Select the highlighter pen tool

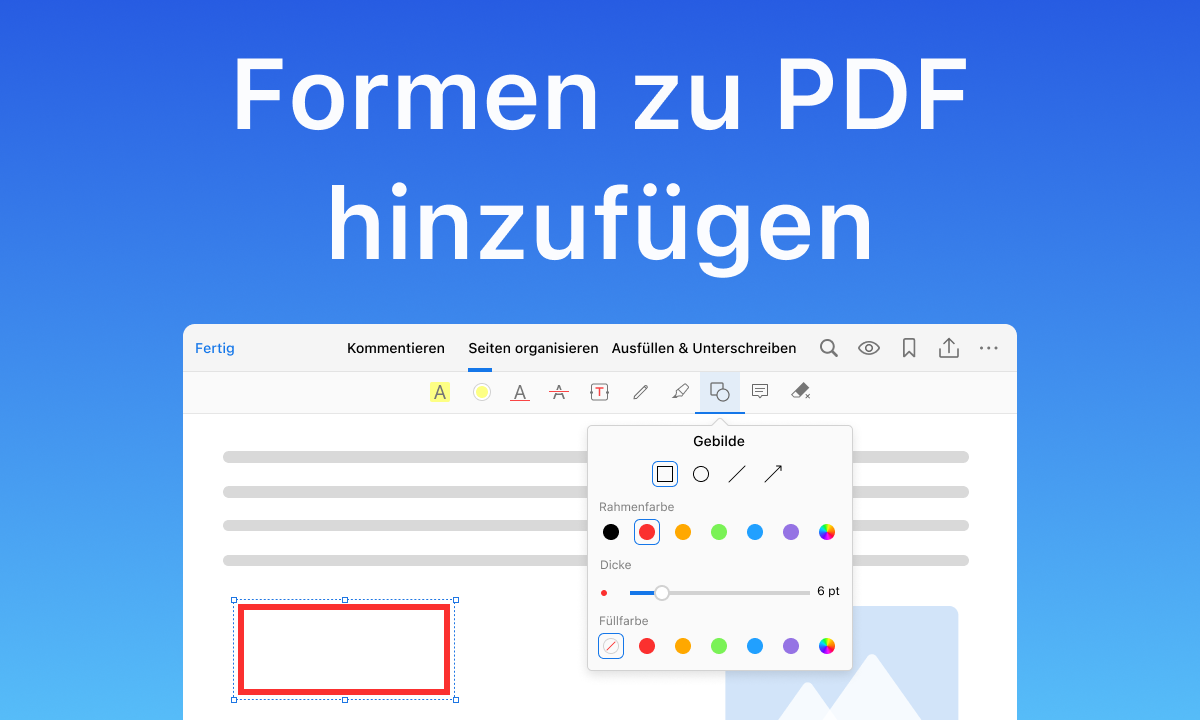click(x=680, y=391)
